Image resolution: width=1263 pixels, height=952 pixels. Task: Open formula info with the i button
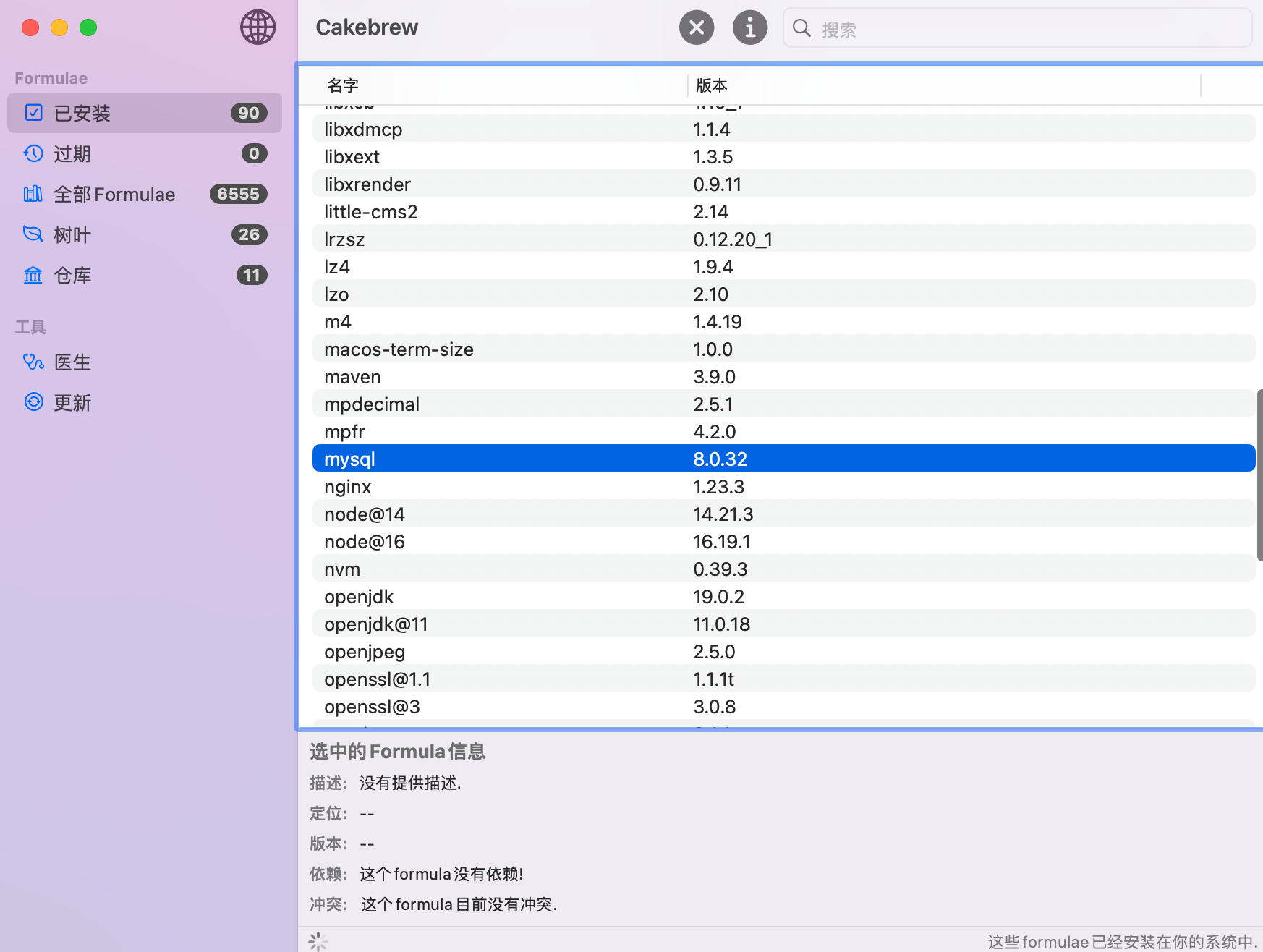pos(749,27)
